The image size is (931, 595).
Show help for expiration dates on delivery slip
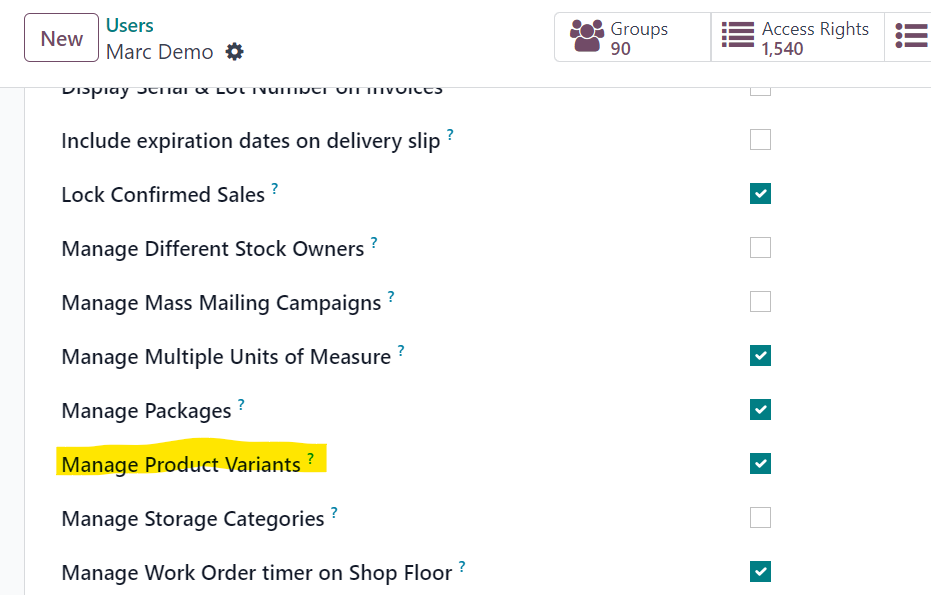pyautogui.click(x=451, y=134)
